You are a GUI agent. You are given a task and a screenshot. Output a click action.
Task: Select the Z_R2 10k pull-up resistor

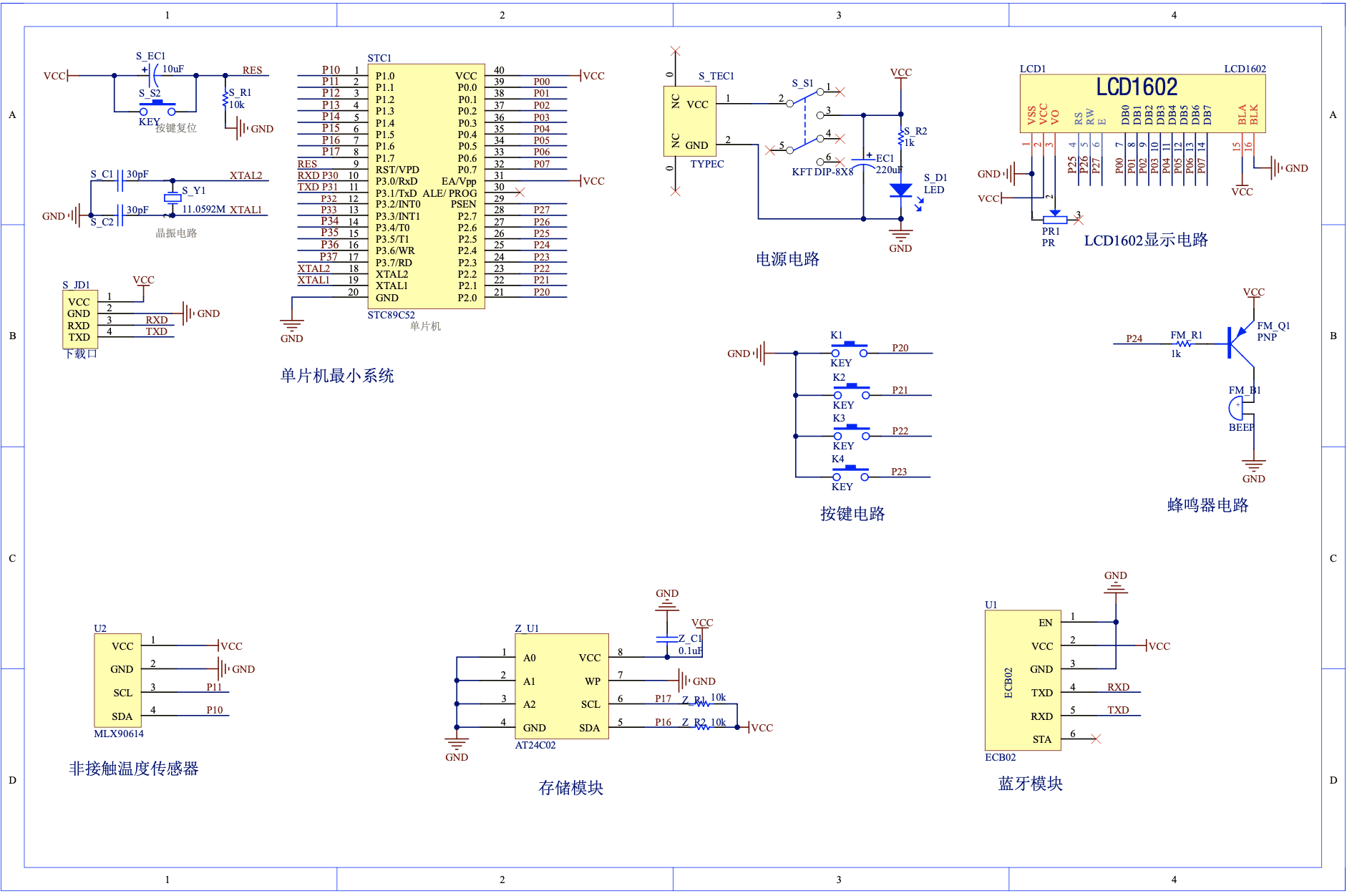click(702, 728)
